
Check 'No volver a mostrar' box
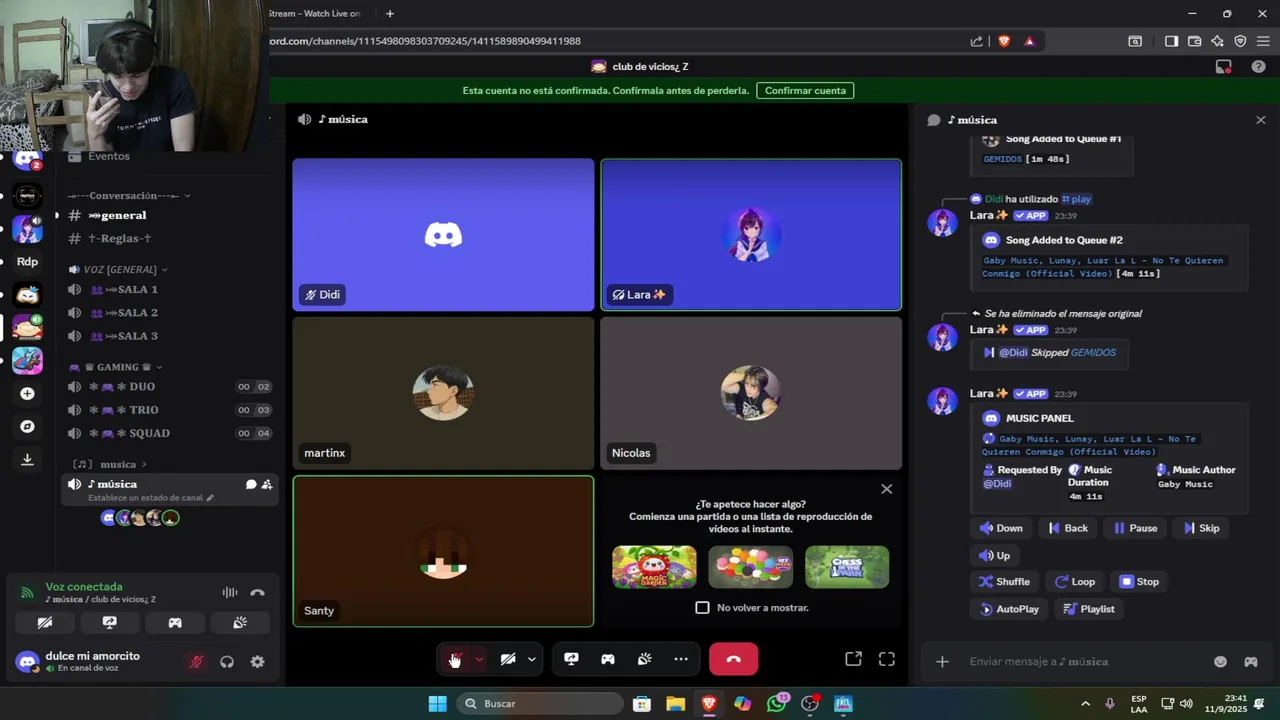(702, 607)
